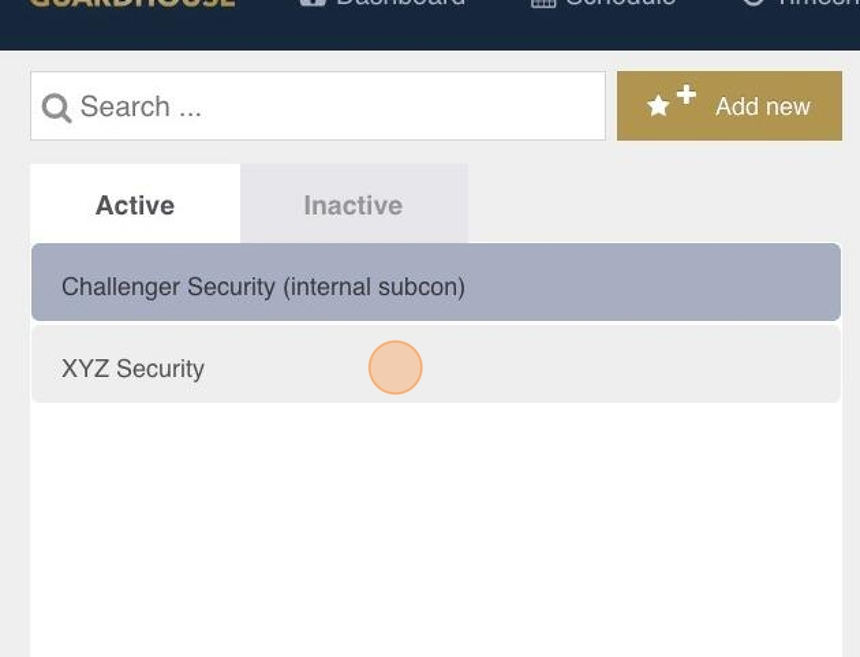Click the Guardhouse logo

coord(133,3)
